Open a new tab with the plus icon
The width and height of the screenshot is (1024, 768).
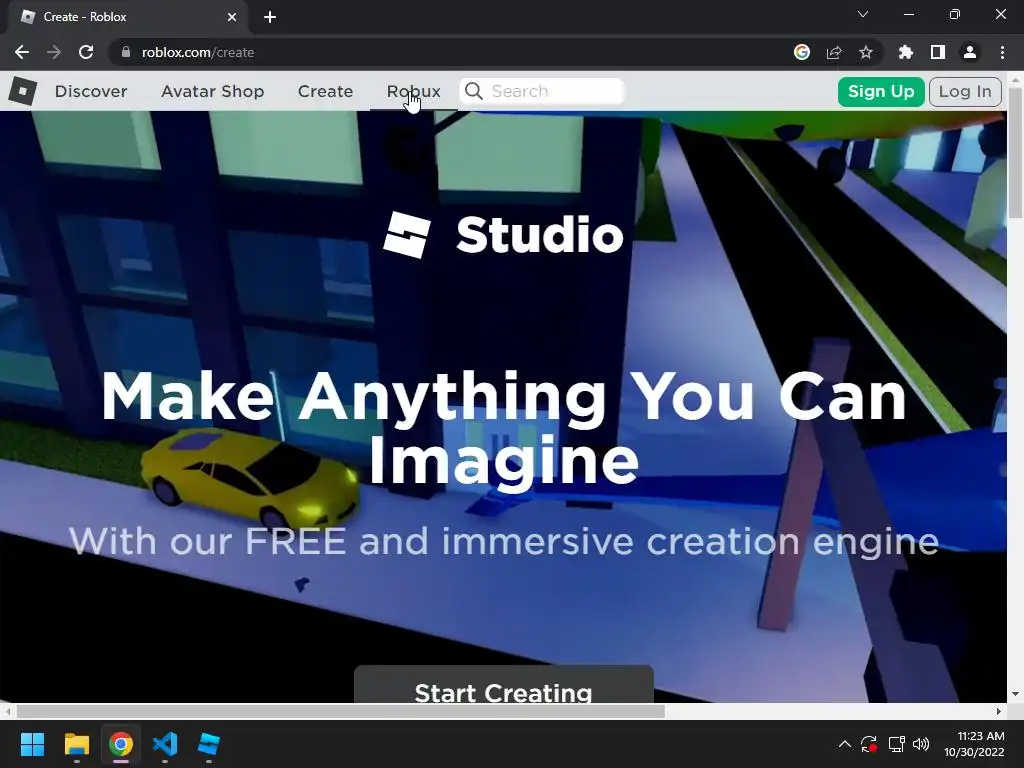click(x=270, y=17)
